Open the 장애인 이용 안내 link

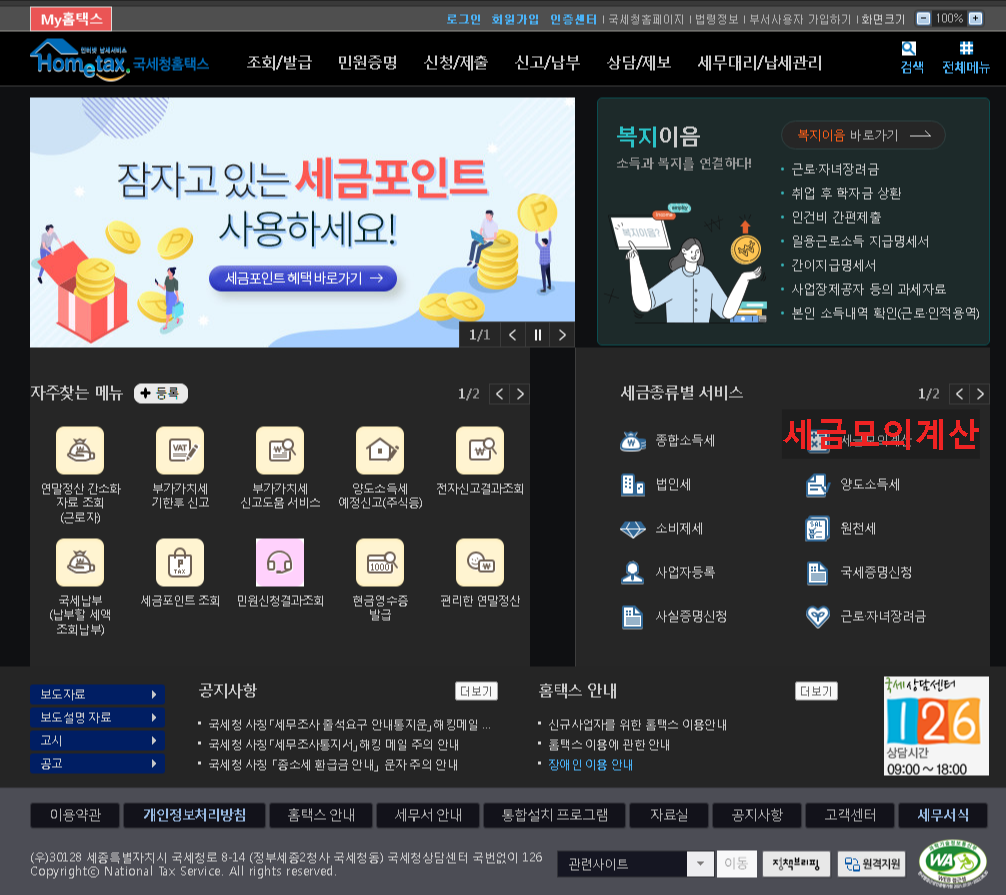point(590,765)
